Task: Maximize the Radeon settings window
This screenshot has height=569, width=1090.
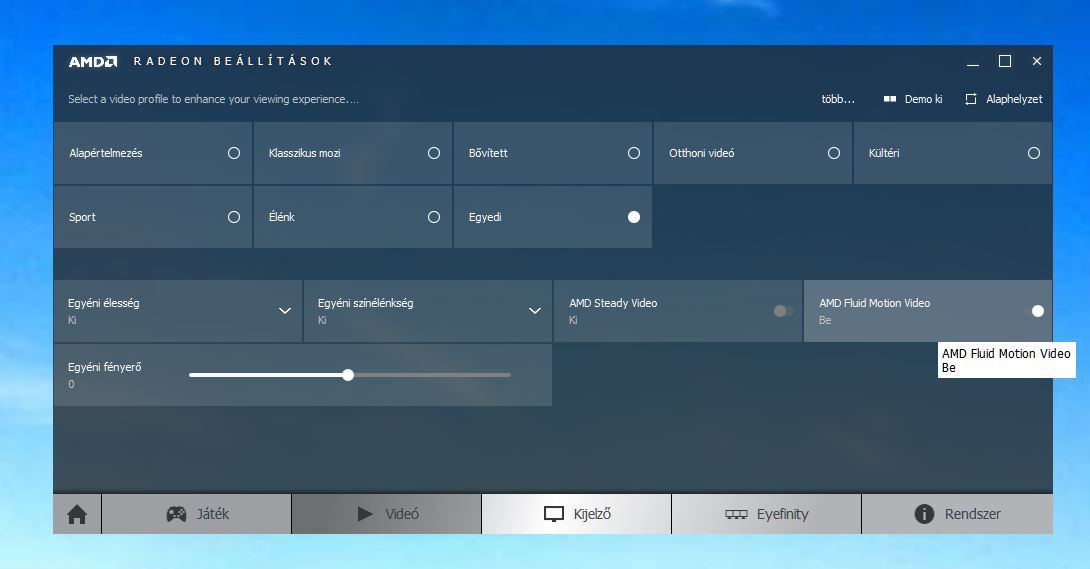Action: click(x=1004, y=61)
